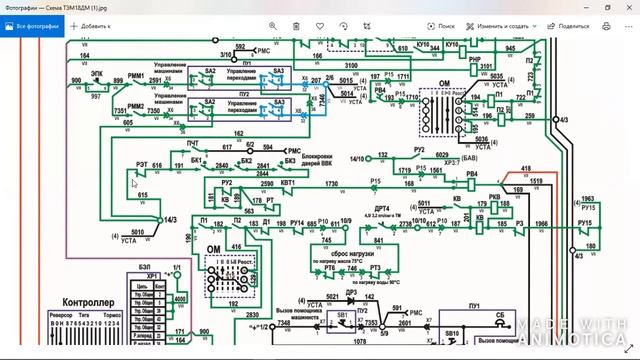Open the crop tool icon
The height and width of the screenshot is (360, 640).
click(x=367, y=26)
